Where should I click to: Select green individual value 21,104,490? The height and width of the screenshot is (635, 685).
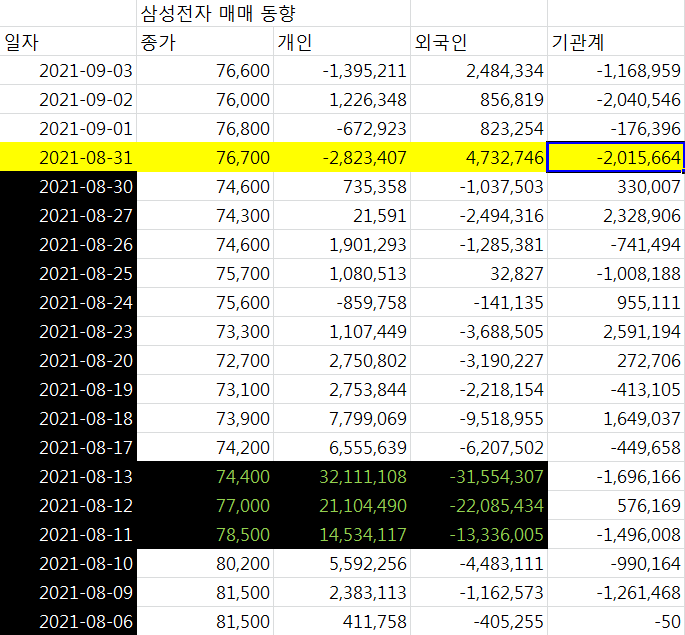(342, 505)
